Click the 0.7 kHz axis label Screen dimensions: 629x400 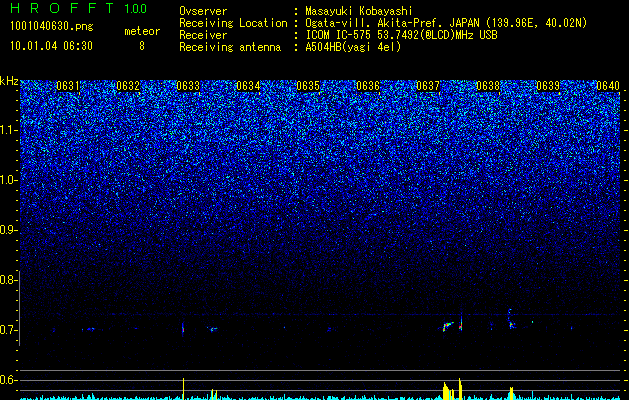click(9, 330)
